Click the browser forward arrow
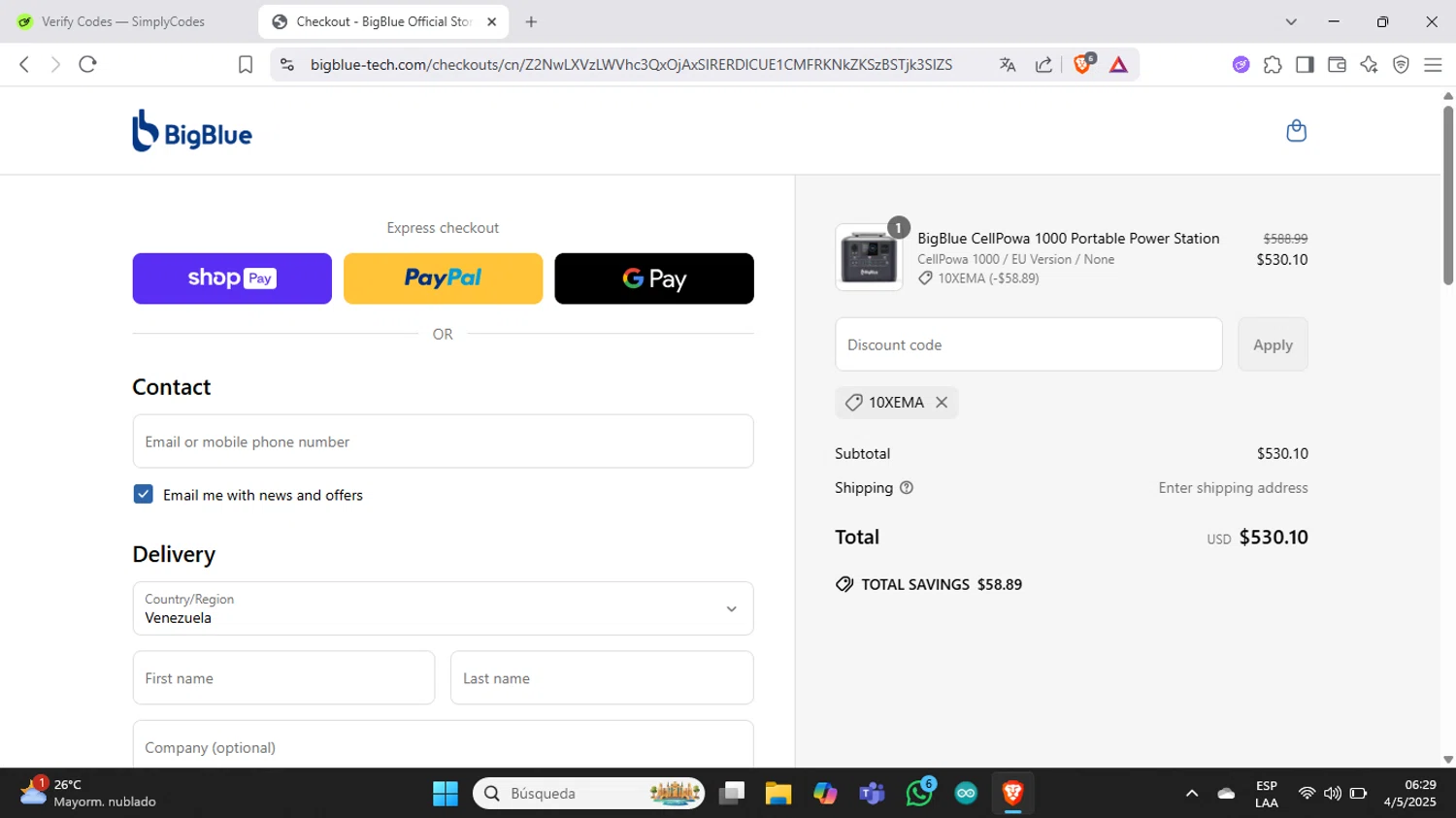 [x=55, y=64]
